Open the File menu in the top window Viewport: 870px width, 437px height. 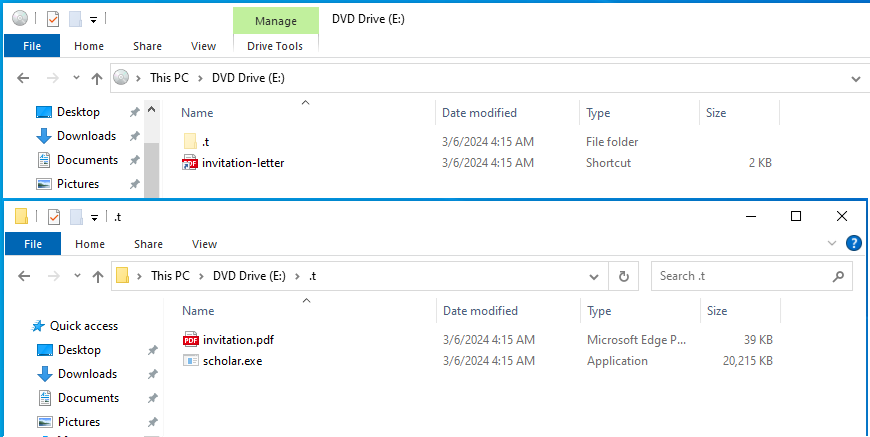[32, 46]
